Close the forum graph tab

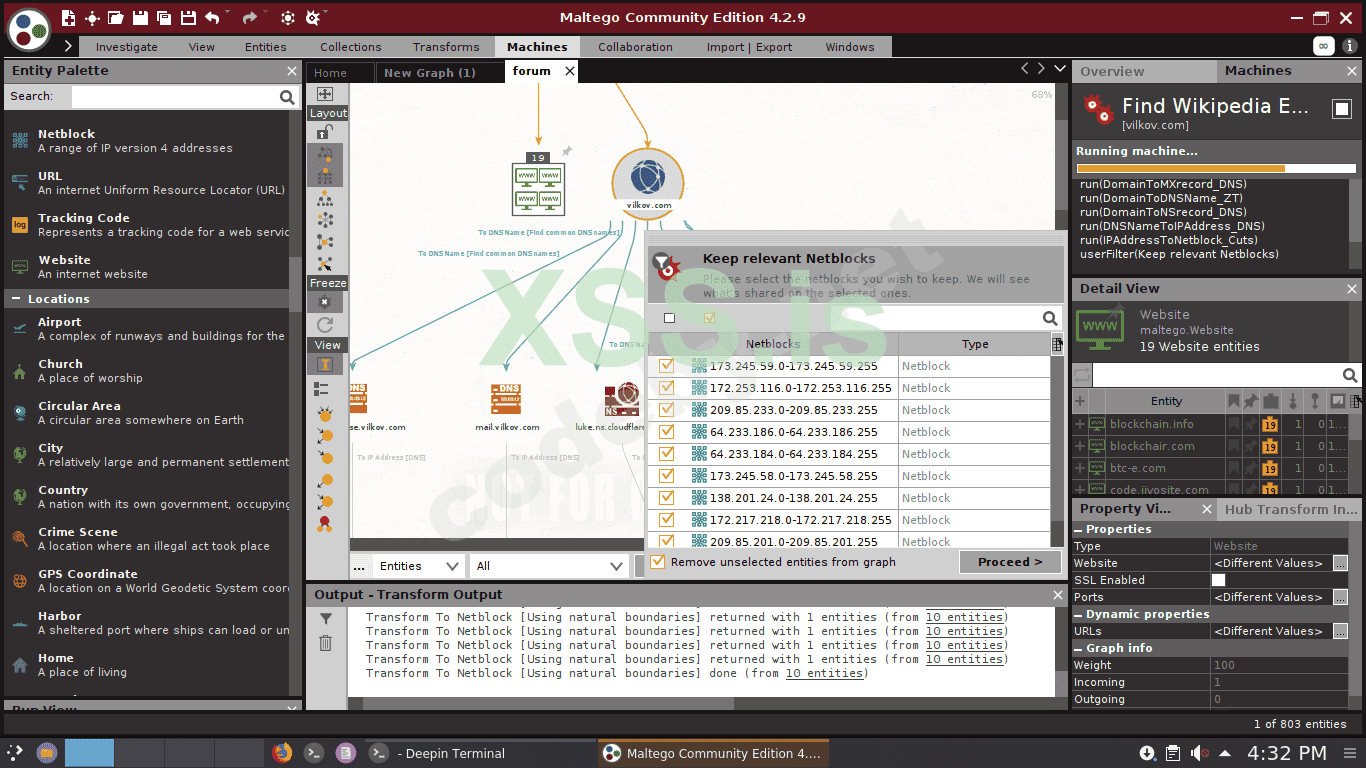pyautogui.click(x=570, y=71)
